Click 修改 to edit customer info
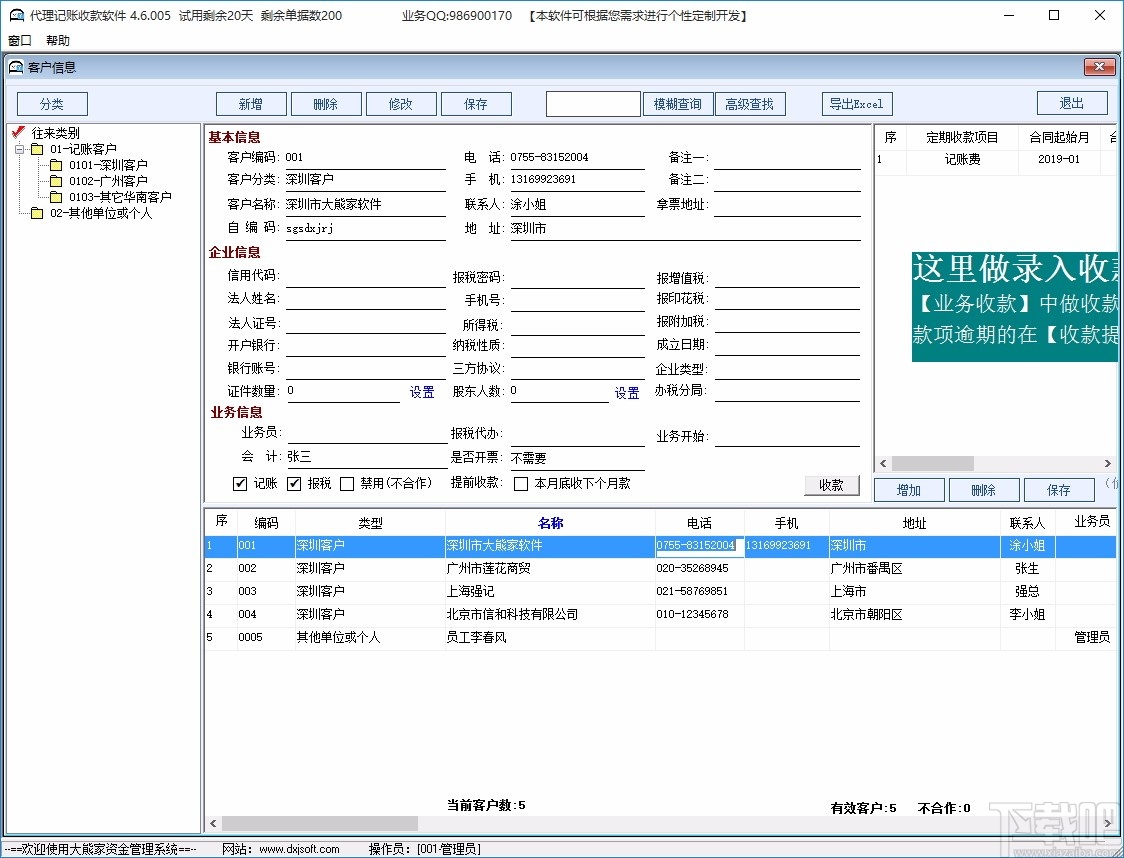1124x858 pixels. [401, 103]
